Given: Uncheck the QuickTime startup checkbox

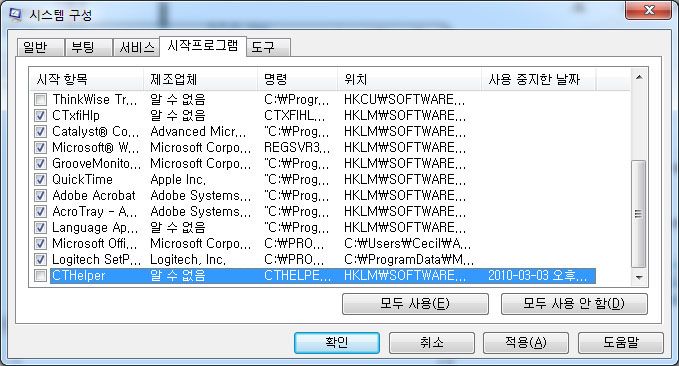Looking at the screenshot, I should coord(40,180).
